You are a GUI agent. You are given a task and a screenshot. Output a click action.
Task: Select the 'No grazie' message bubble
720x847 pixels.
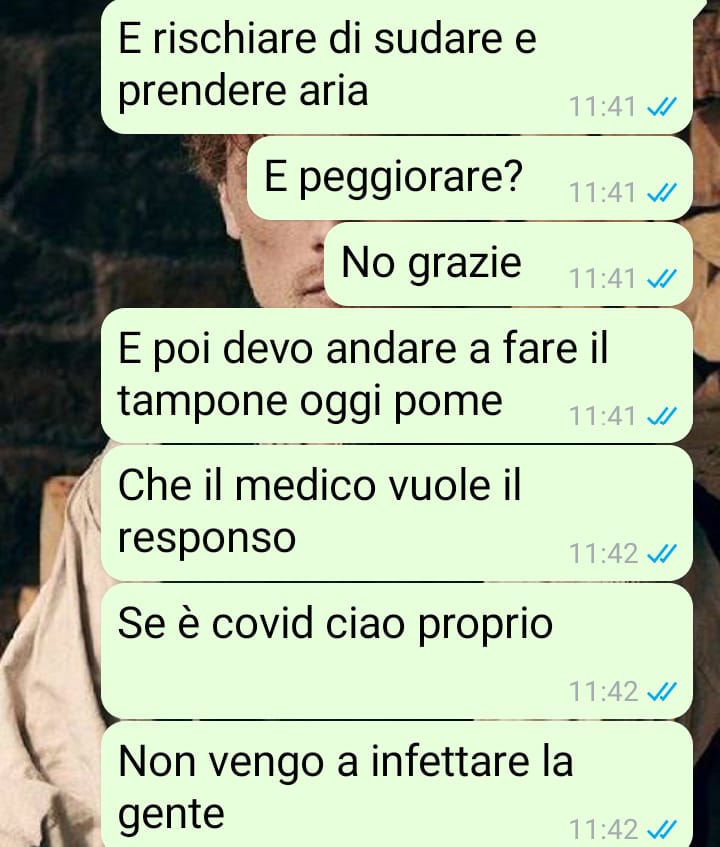coord(508,264)
